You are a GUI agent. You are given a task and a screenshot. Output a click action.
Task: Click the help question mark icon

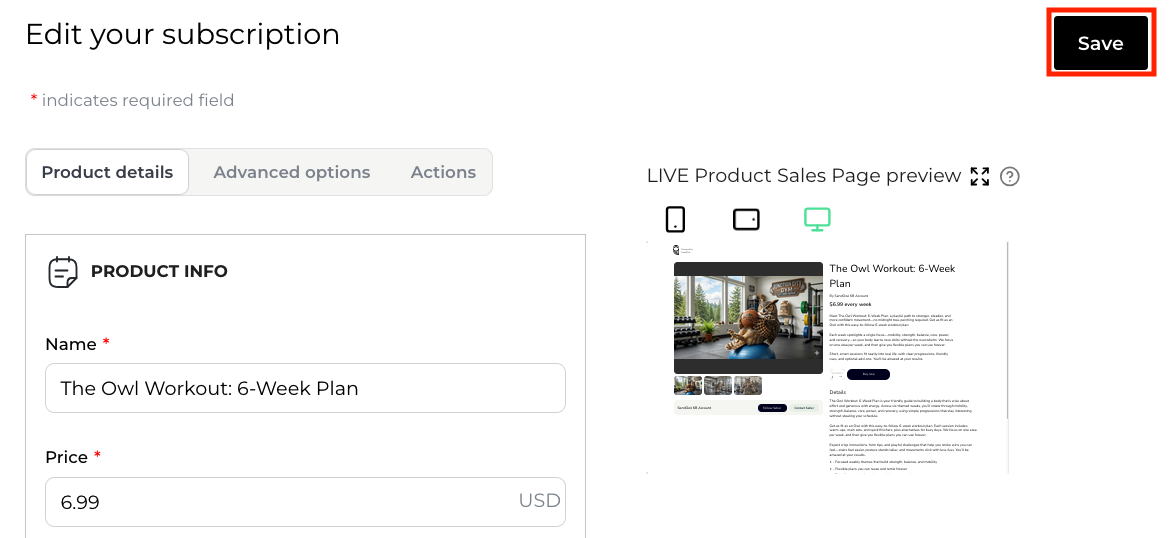pos(1010,177)
